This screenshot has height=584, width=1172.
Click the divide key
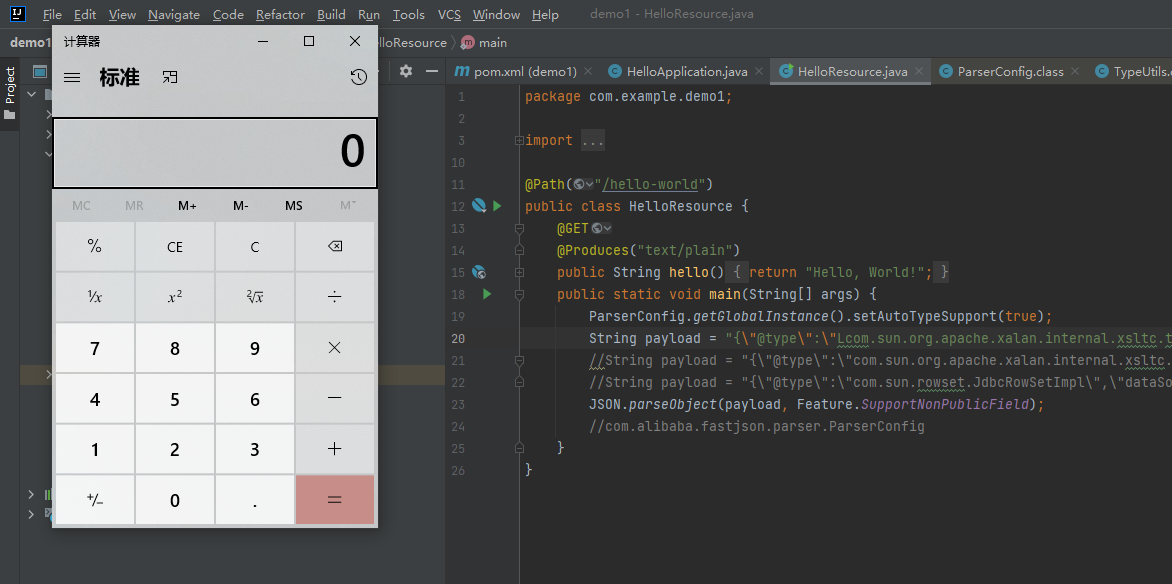(335, 298)
